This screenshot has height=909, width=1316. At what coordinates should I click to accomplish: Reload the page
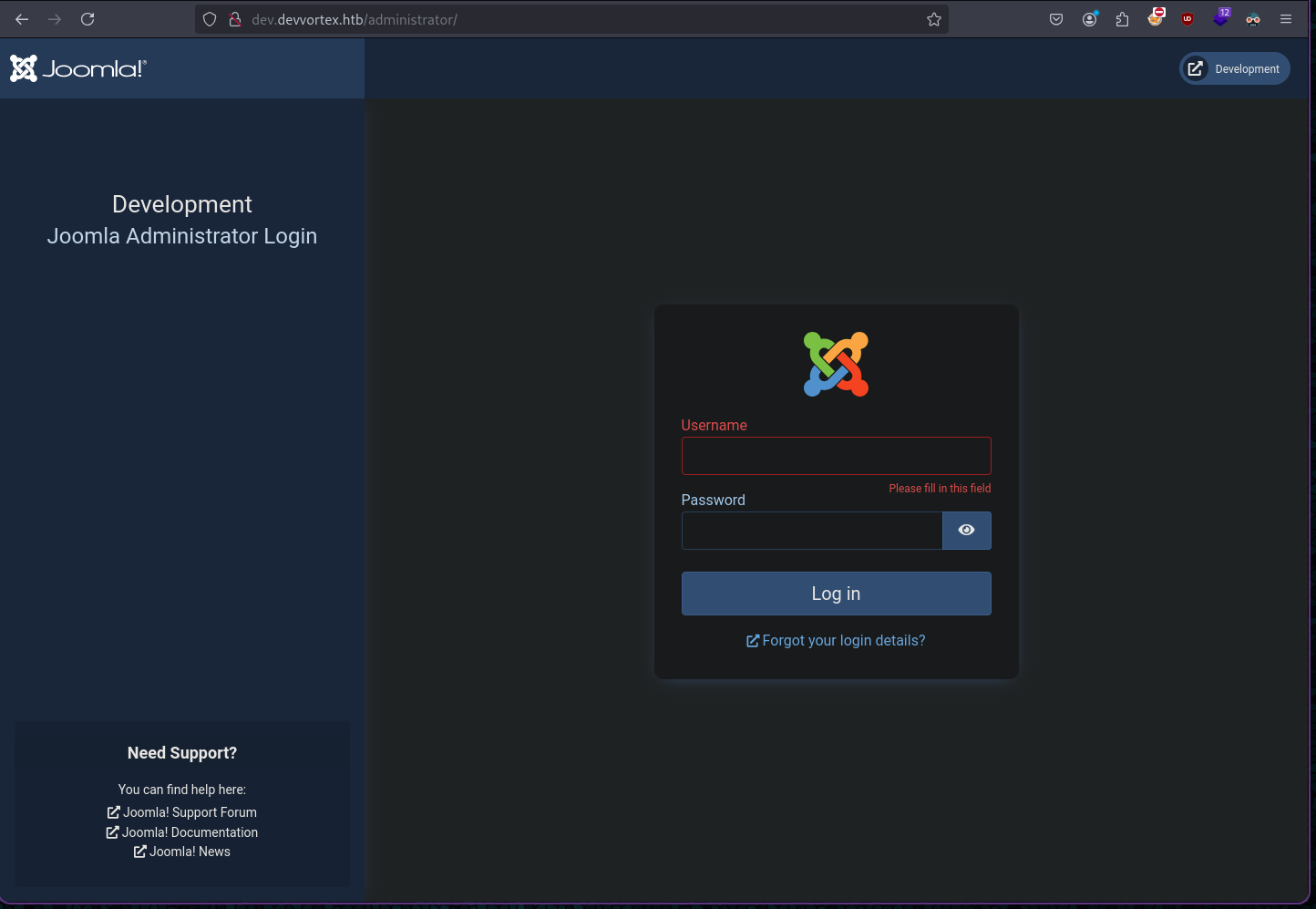(x=87, y=19)
